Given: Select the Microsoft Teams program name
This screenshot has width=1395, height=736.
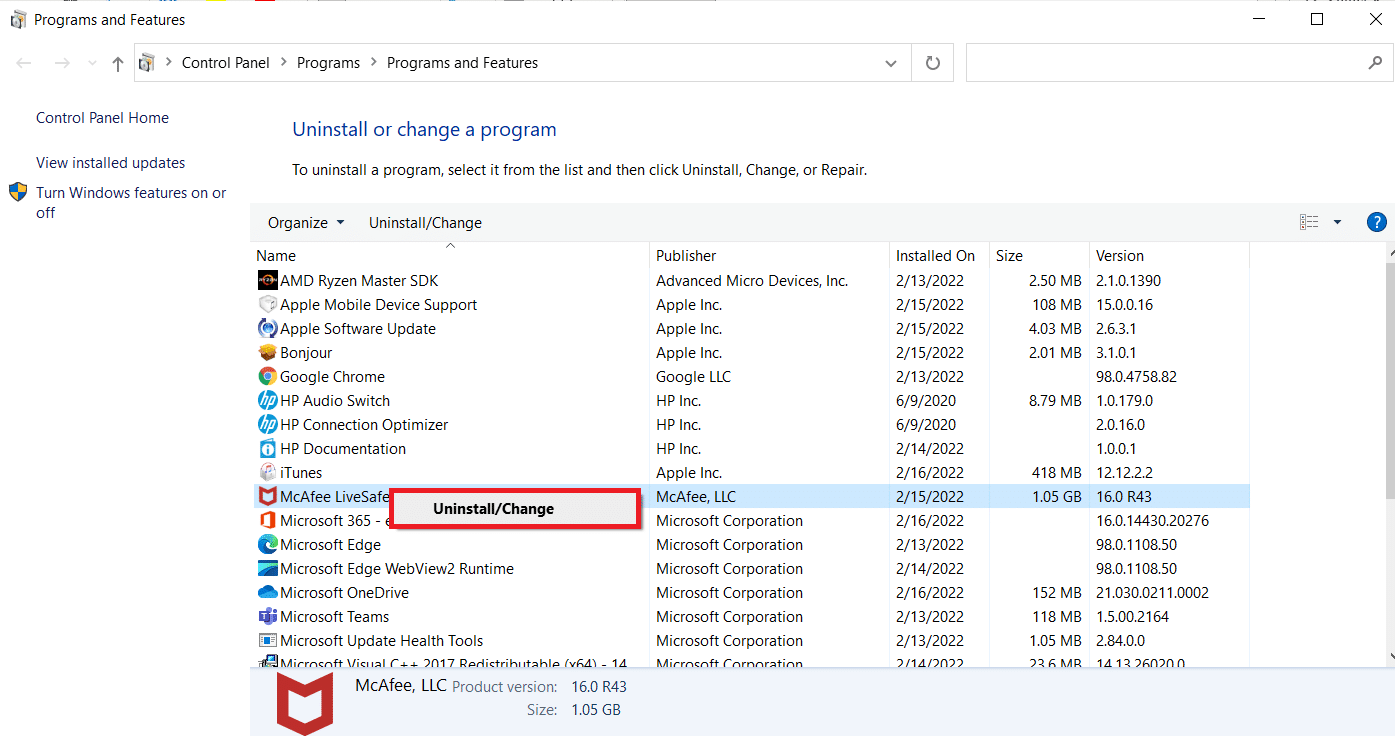Looking at the screenshot, I should pyautogui.click(x=334, y=617).
